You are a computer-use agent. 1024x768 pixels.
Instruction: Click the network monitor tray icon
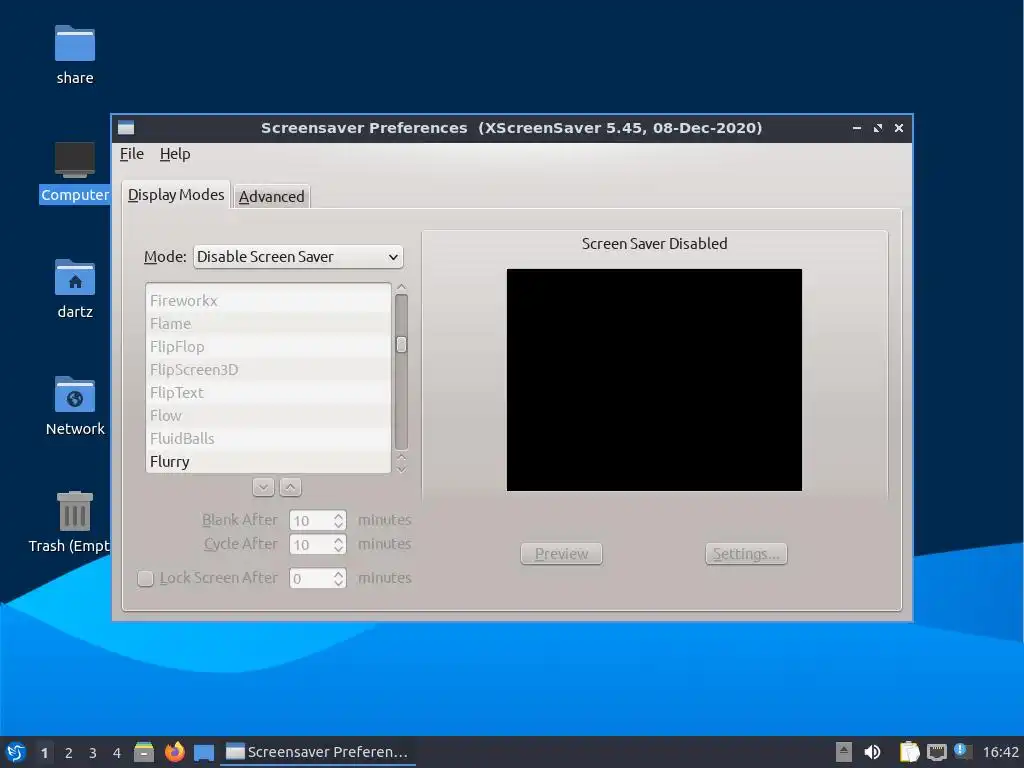click(x=936, y=752)
